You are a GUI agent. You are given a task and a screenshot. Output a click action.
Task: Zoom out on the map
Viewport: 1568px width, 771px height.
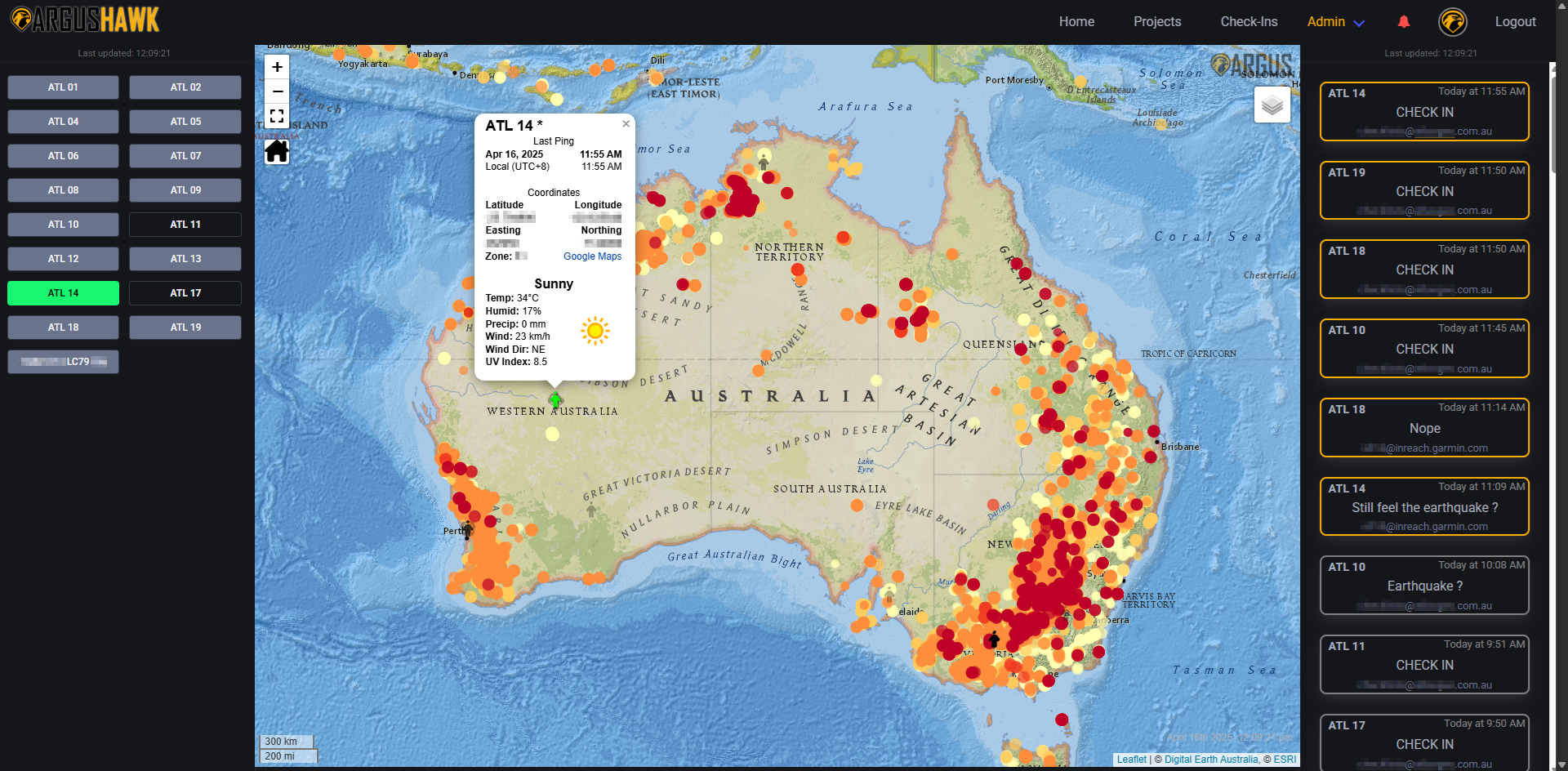[277, 91]
